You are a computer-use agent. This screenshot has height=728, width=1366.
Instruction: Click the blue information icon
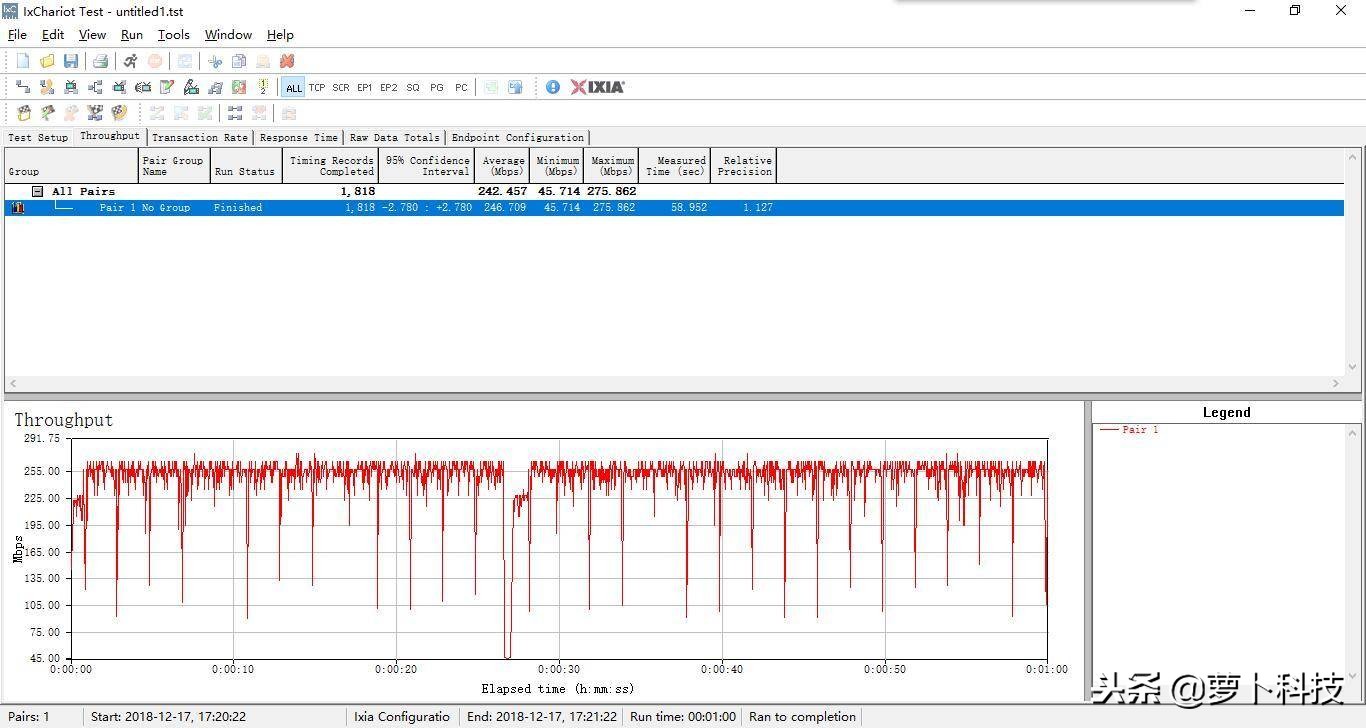553,87
